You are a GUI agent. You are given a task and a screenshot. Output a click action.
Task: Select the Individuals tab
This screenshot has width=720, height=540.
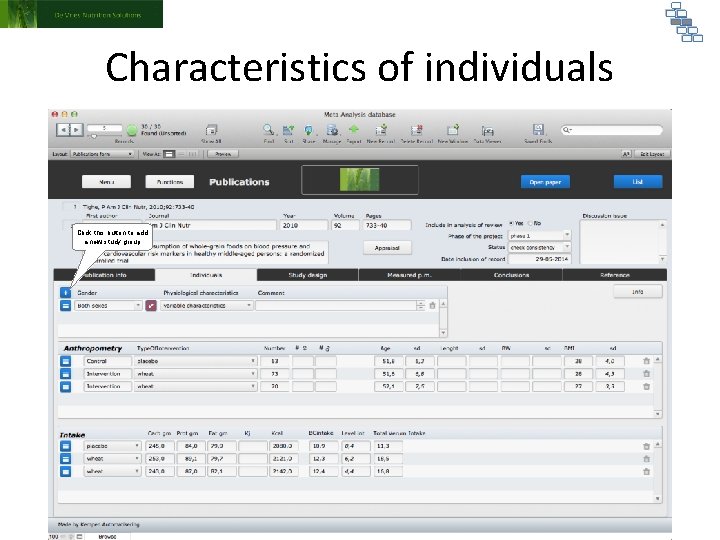(x=206, y=275)
